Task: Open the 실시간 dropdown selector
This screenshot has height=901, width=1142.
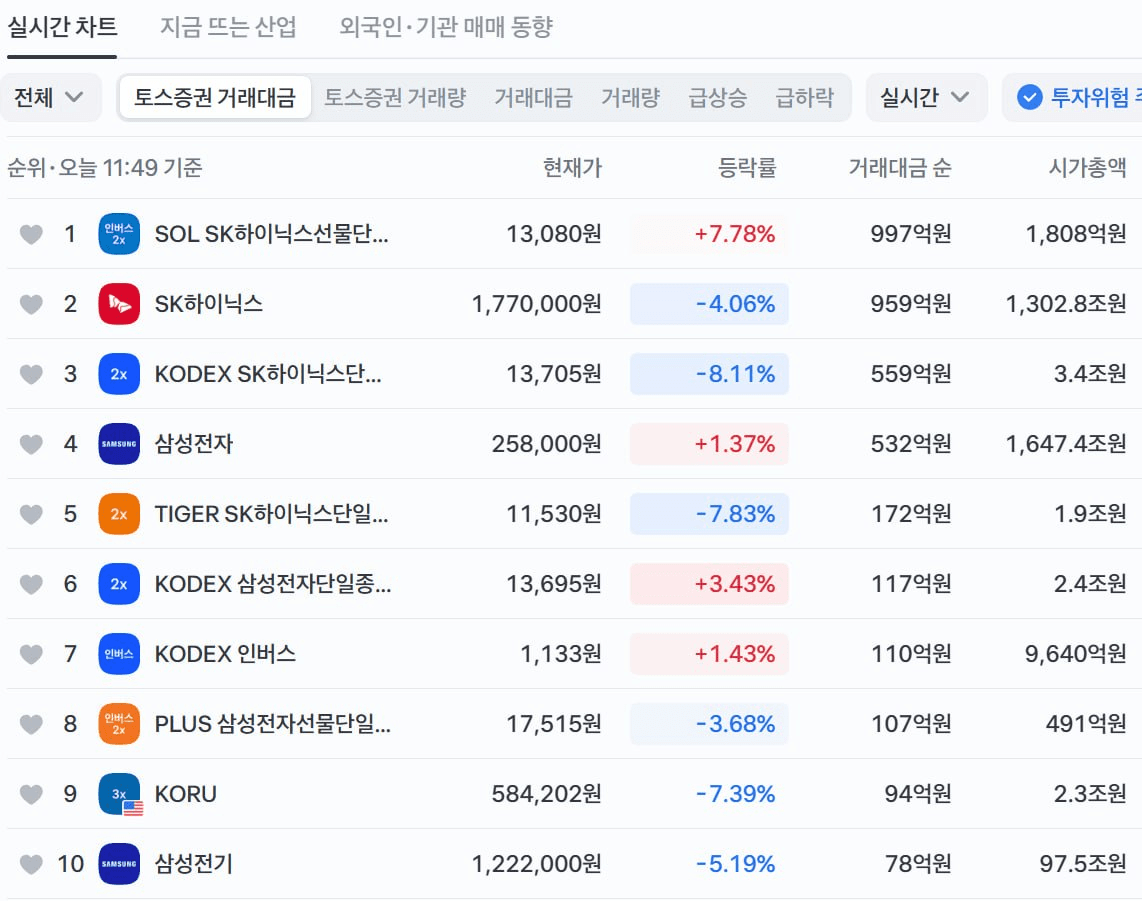Action: click(x=926, y=97)
